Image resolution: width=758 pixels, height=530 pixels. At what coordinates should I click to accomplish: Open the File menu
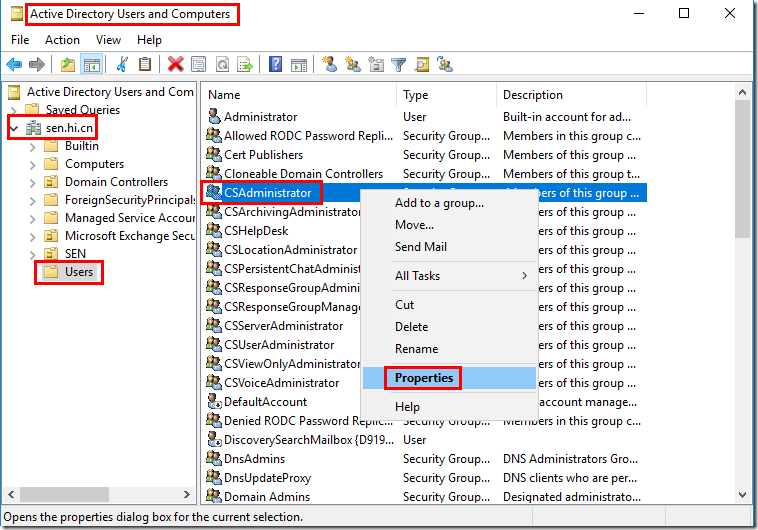click(x=20, y=40)
